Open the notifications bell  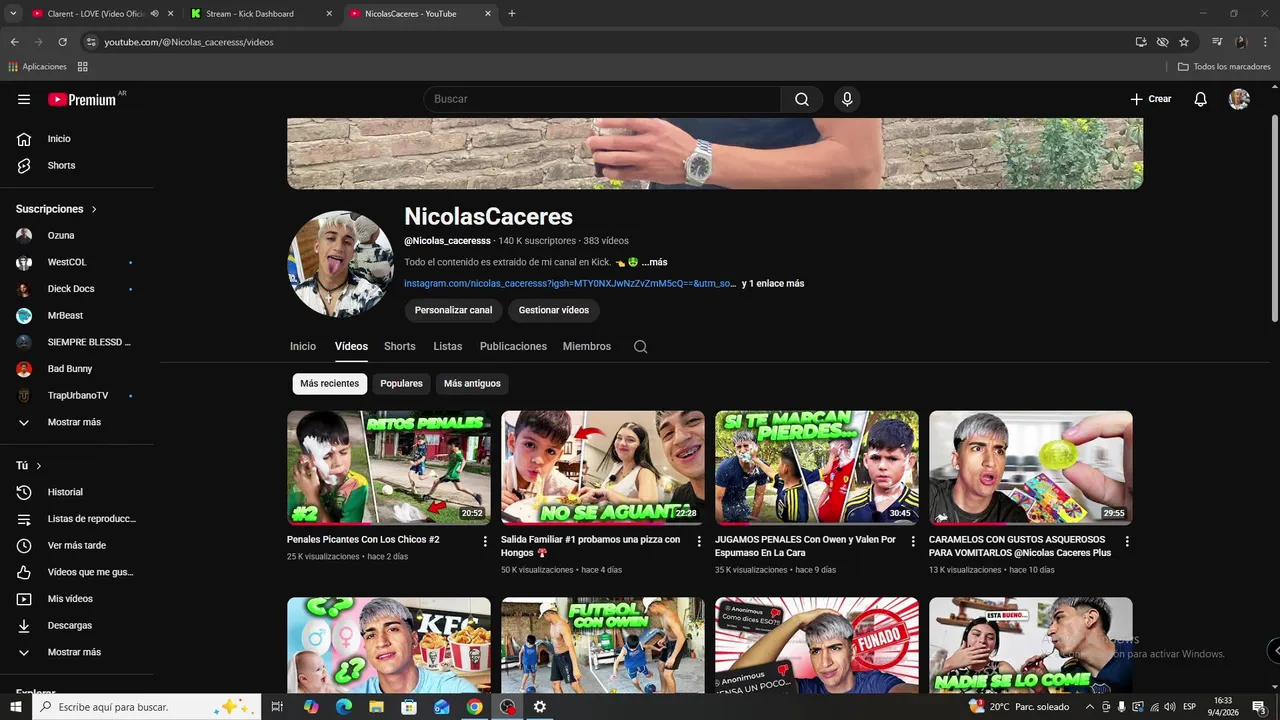[1201, 99]
